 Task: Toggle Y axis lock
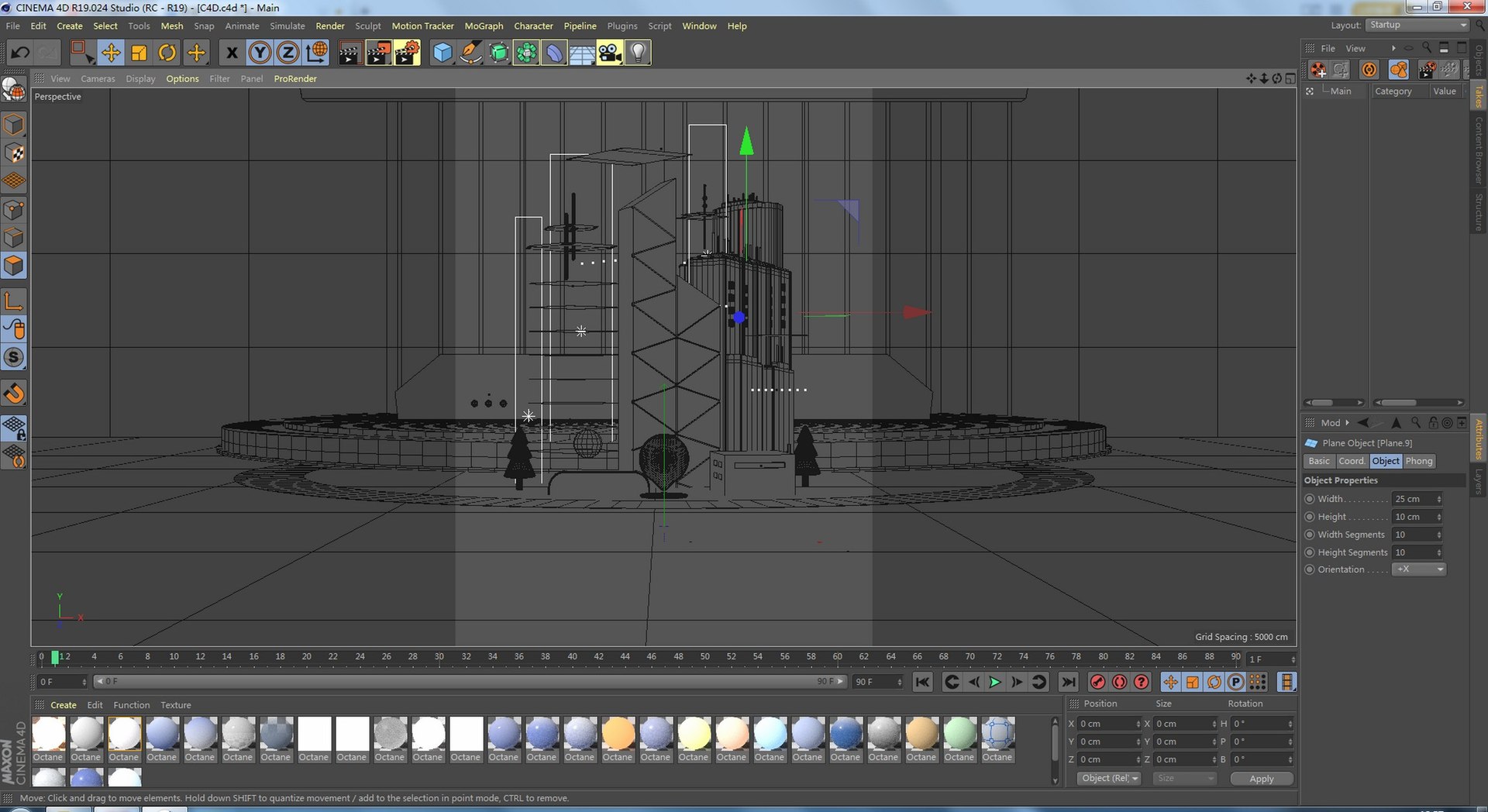[260, 53]
